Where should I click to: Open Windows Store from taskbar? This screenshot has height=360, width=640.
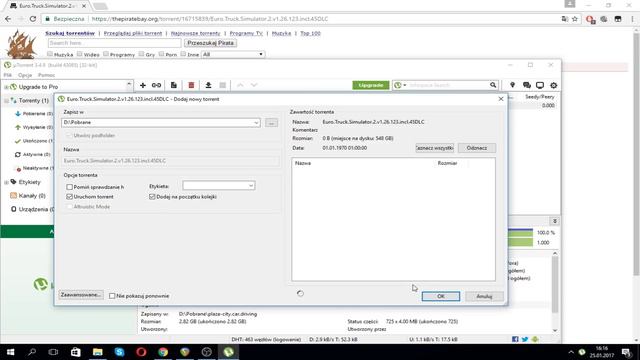76,352
